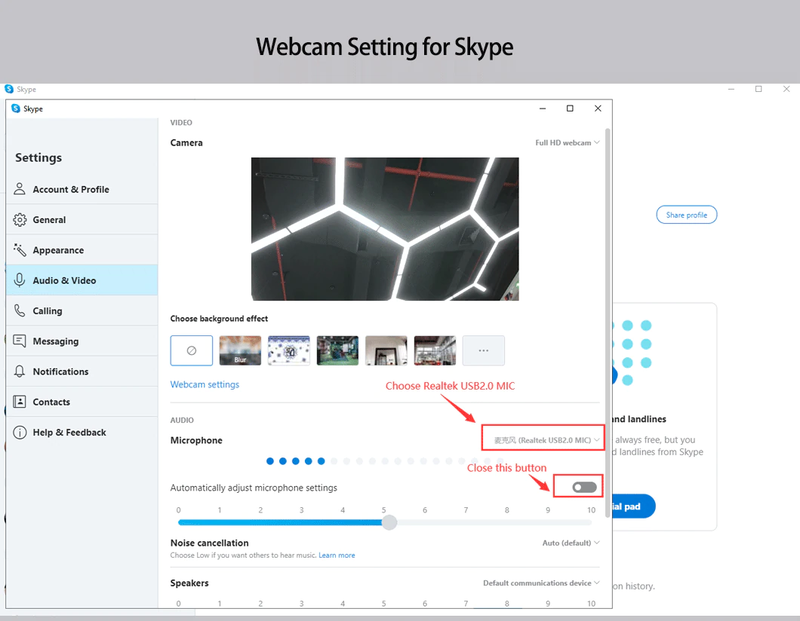Toggle automatically adjust microphone settings switch

[x=584, y=487]
